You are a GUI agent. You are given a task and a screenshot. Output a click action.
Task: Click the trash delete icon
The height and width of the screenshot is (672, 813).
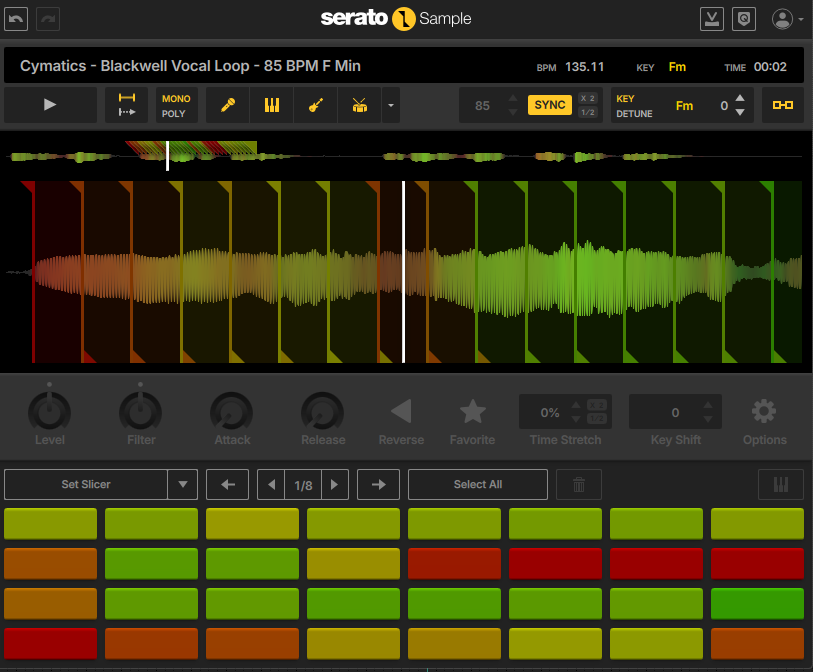579,484
